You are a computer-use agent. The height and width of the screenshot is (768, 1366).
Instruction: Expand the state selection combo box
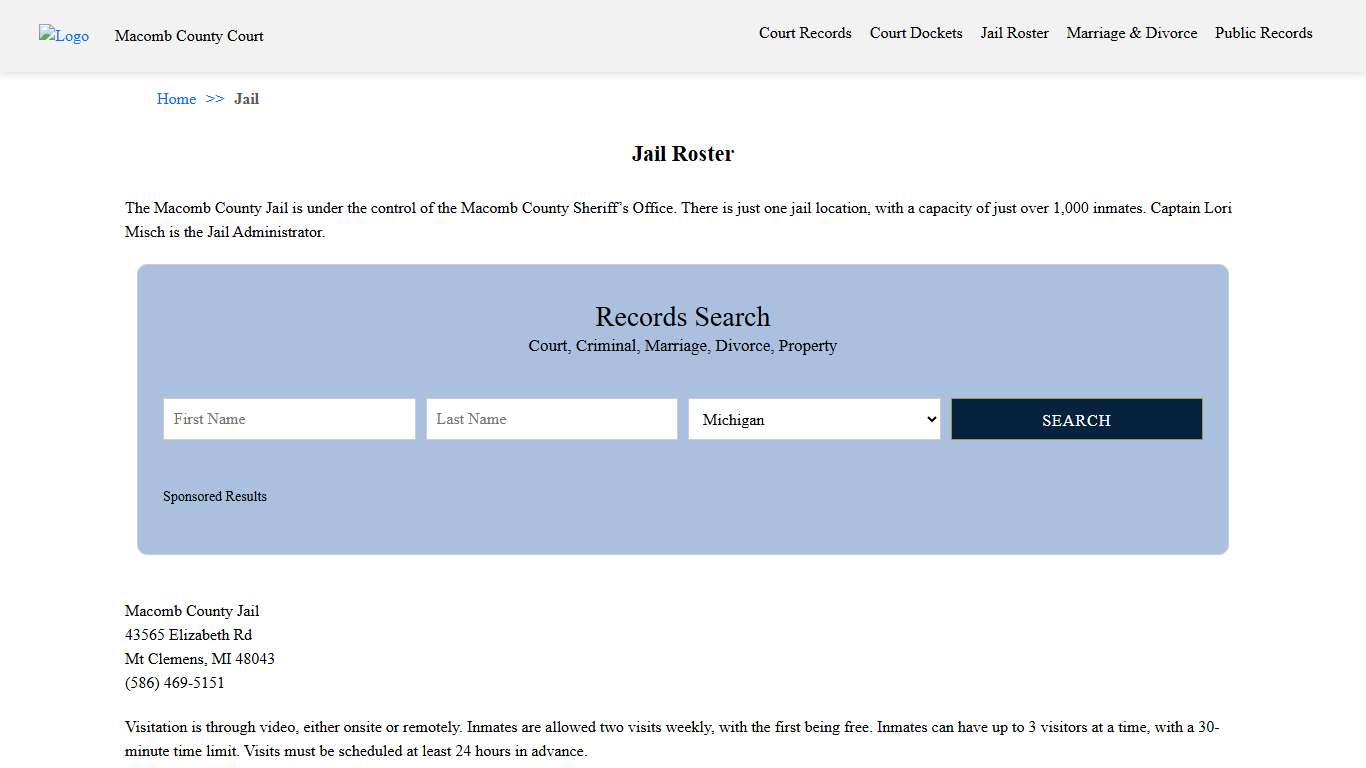(814, 419)
